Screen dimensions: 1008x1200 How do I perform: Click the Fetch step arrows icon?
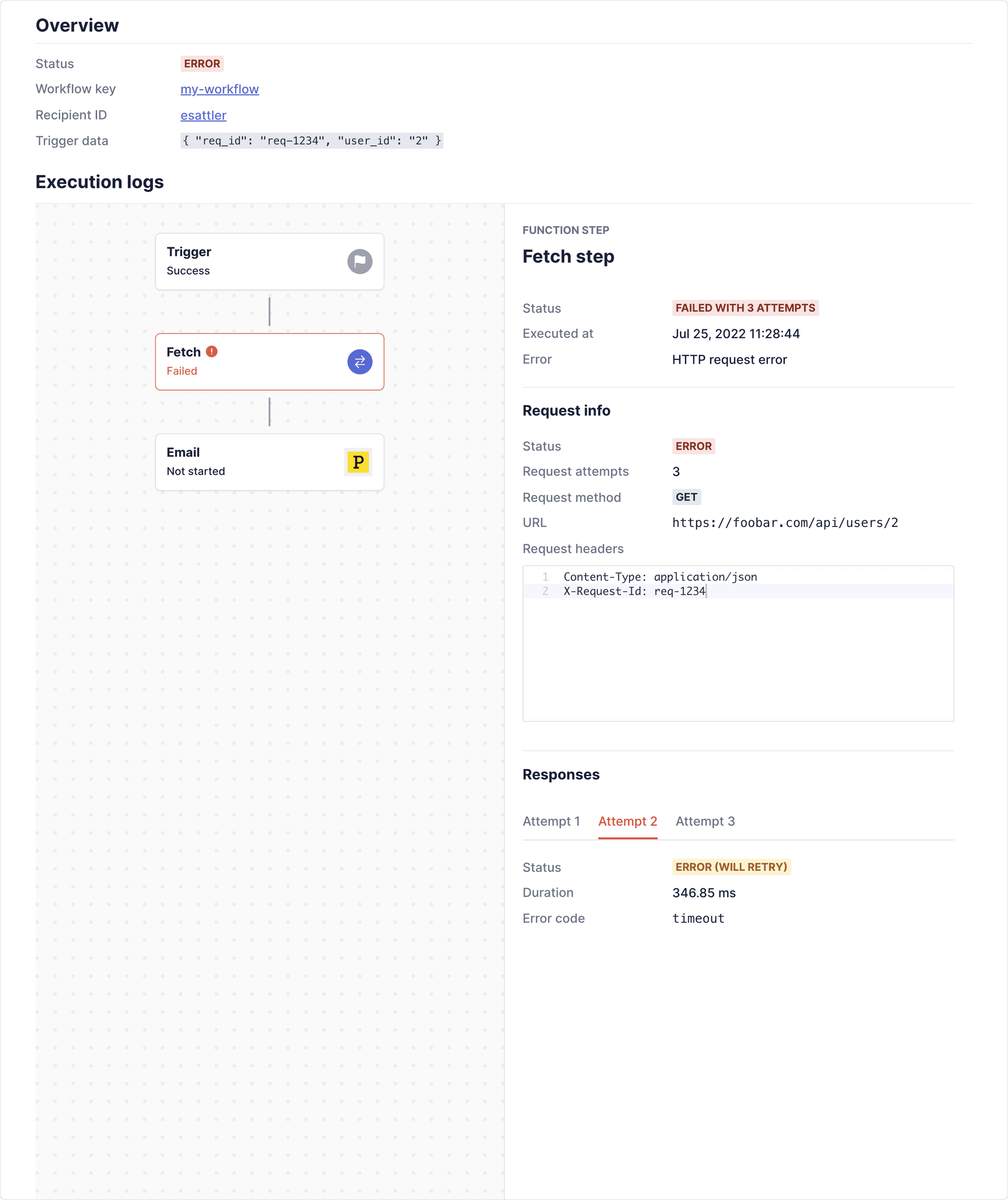point(360,362)
